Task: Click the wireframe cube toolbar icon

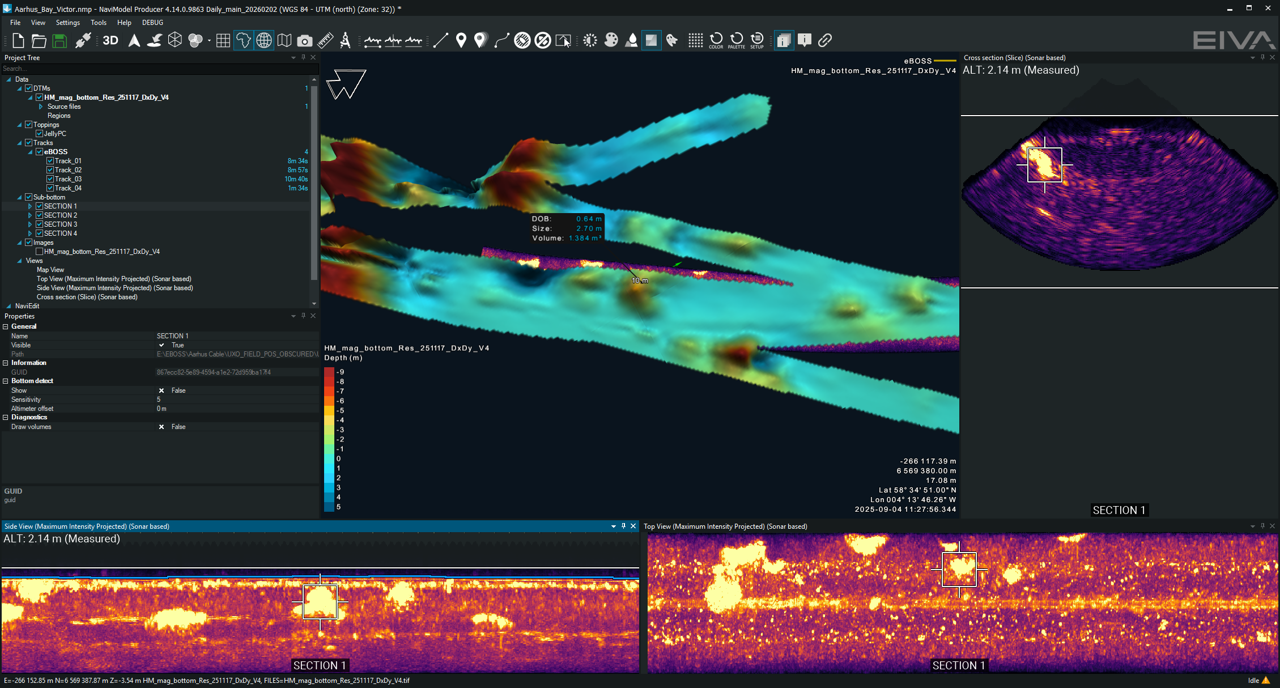Action: pyautogui.click(x=175, y=41)
